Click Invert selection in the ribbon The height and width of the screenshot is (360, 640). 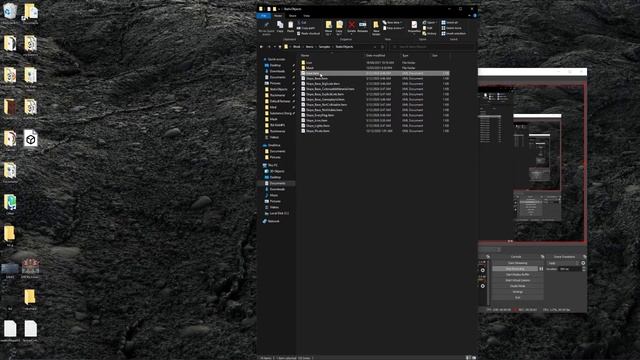point(453,33)
